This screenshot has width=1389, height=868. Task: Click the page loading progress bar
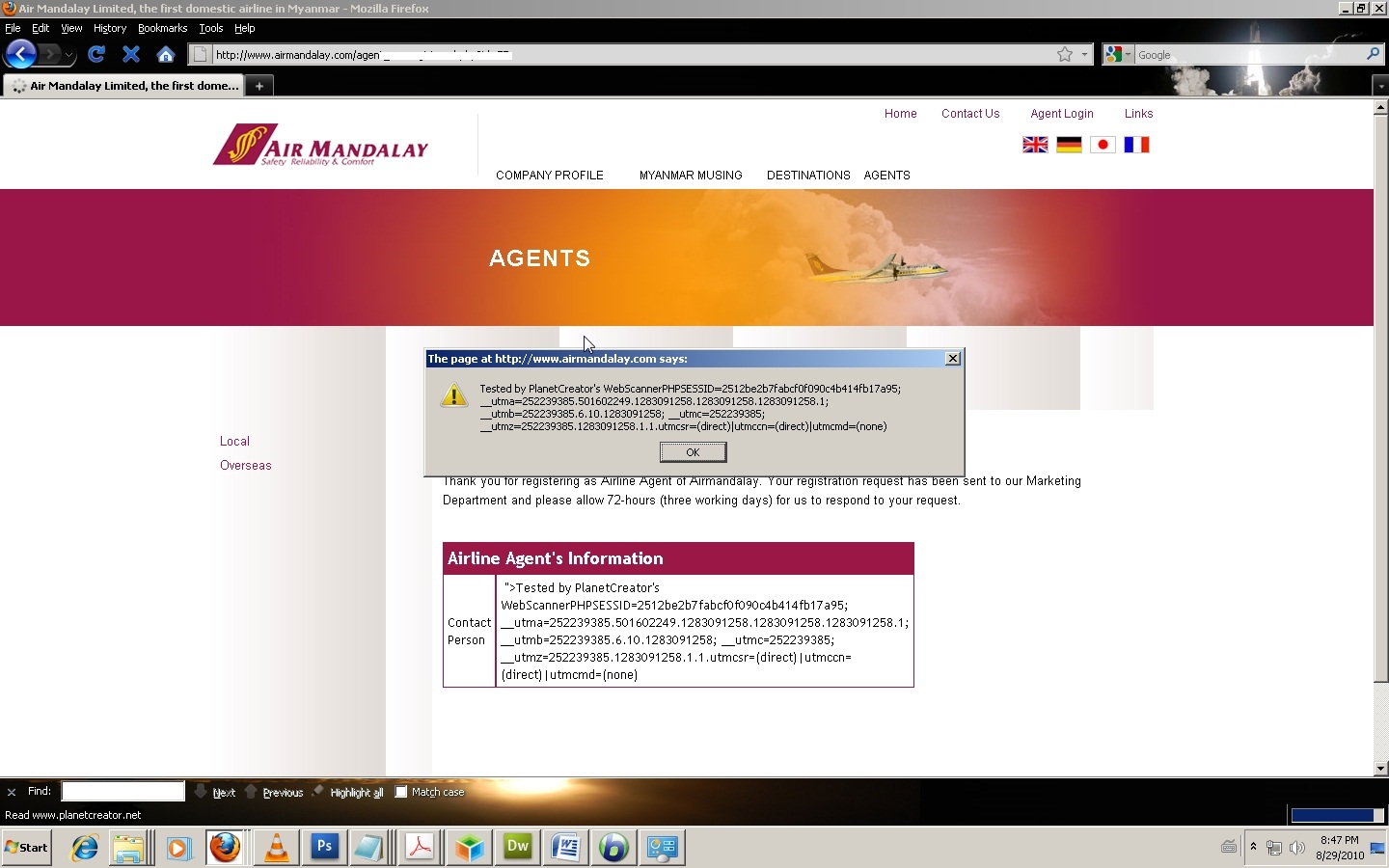click(x=1338, y=815)
